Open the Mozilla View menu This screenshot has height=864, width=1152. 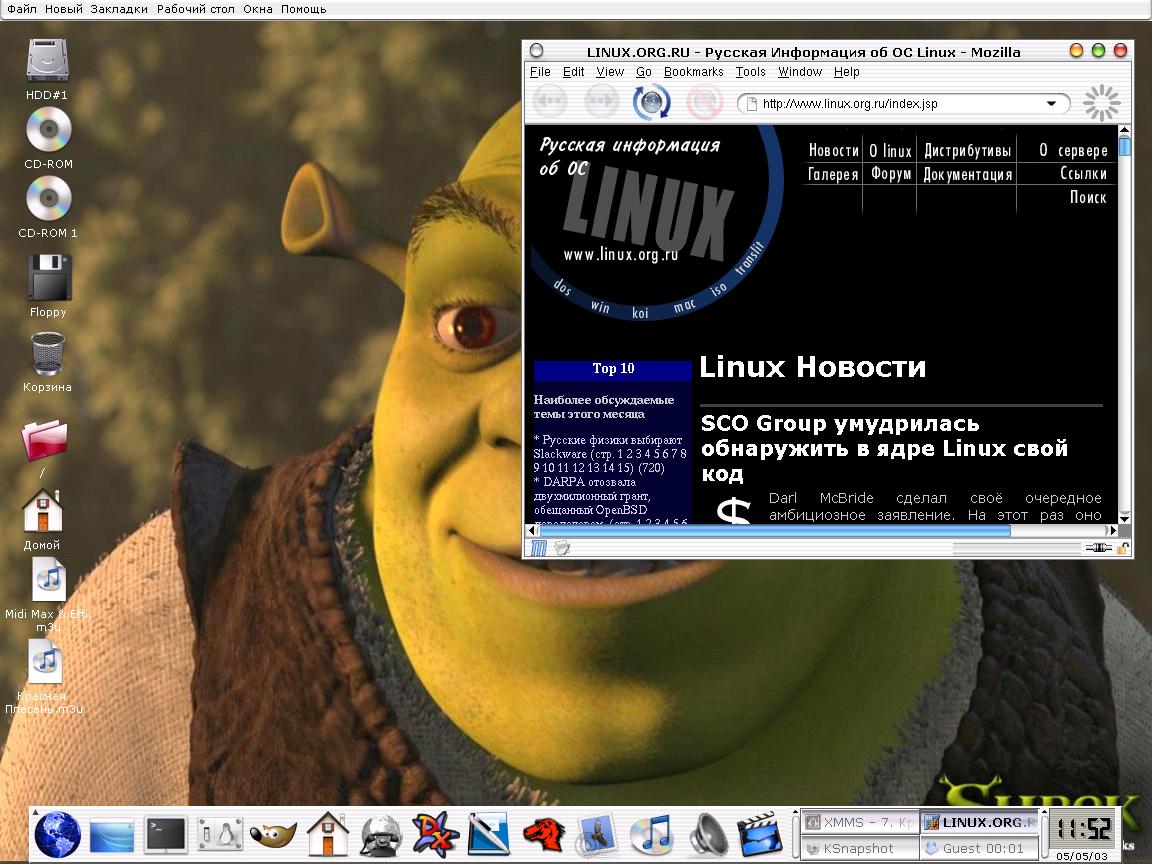610,71
